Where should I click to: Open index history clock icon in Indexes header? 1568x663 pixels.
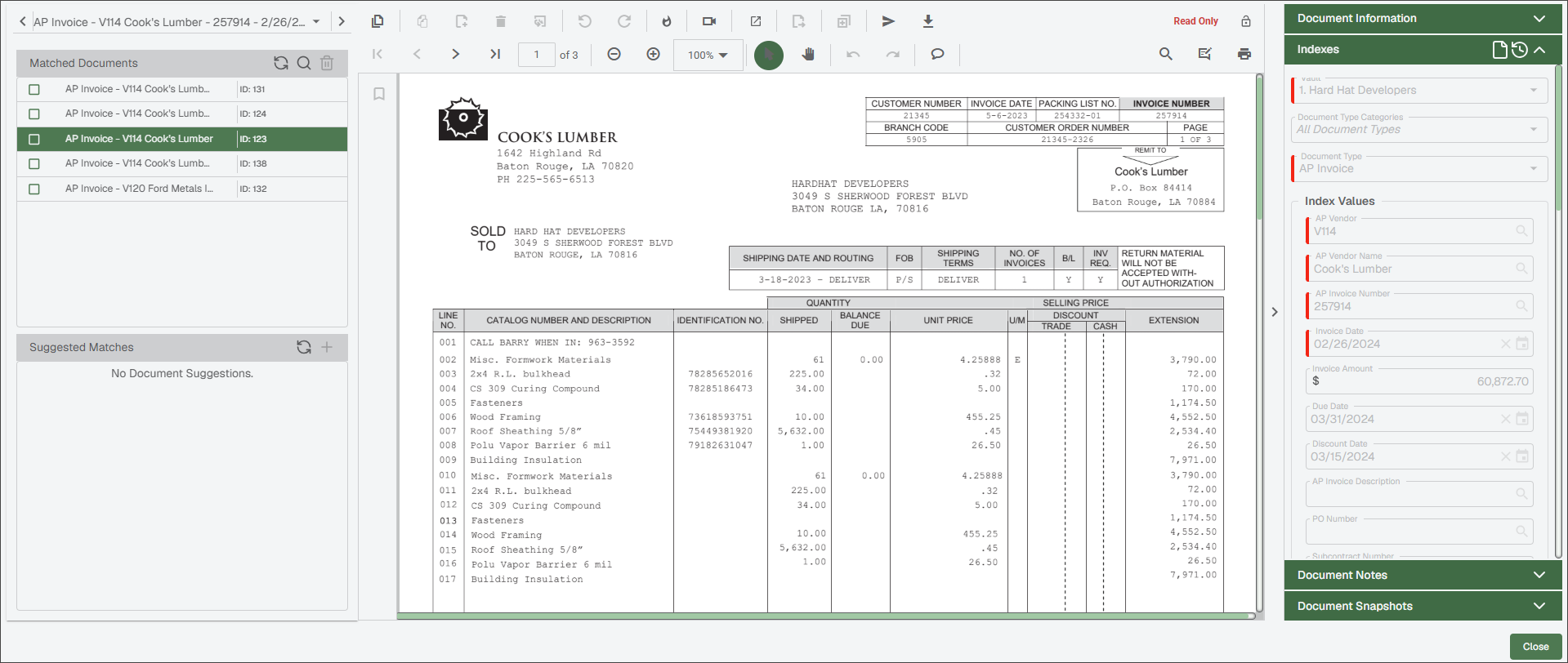pos(1519,50)
